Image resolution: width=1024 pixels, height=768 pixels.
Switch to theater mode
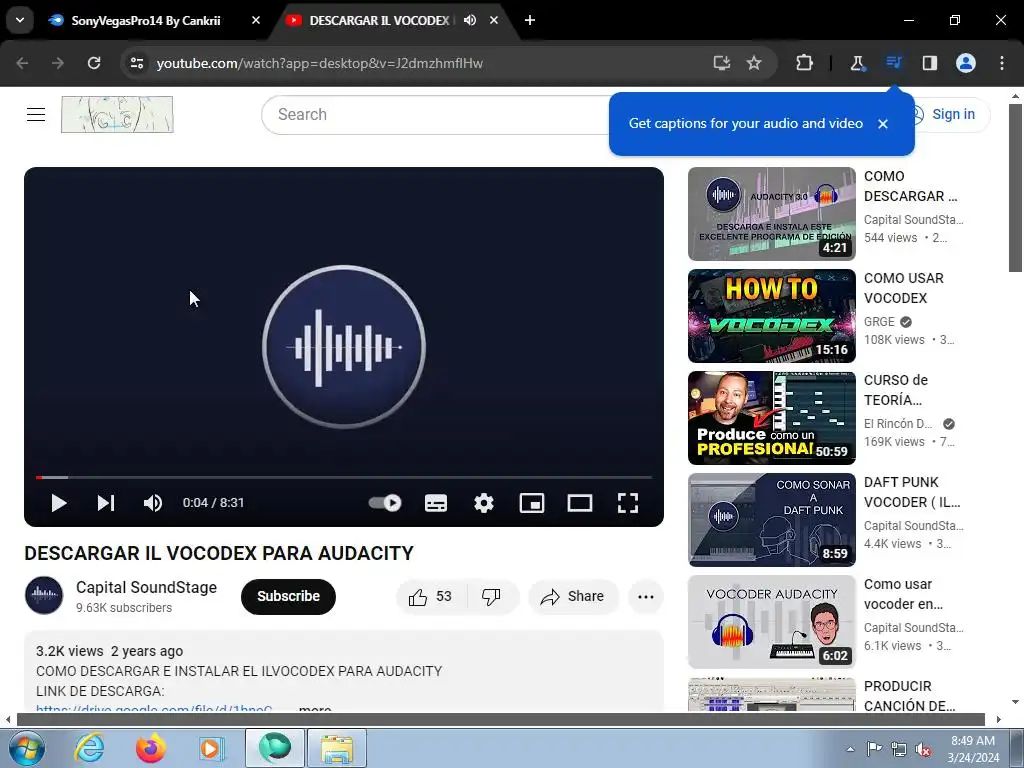580,503
